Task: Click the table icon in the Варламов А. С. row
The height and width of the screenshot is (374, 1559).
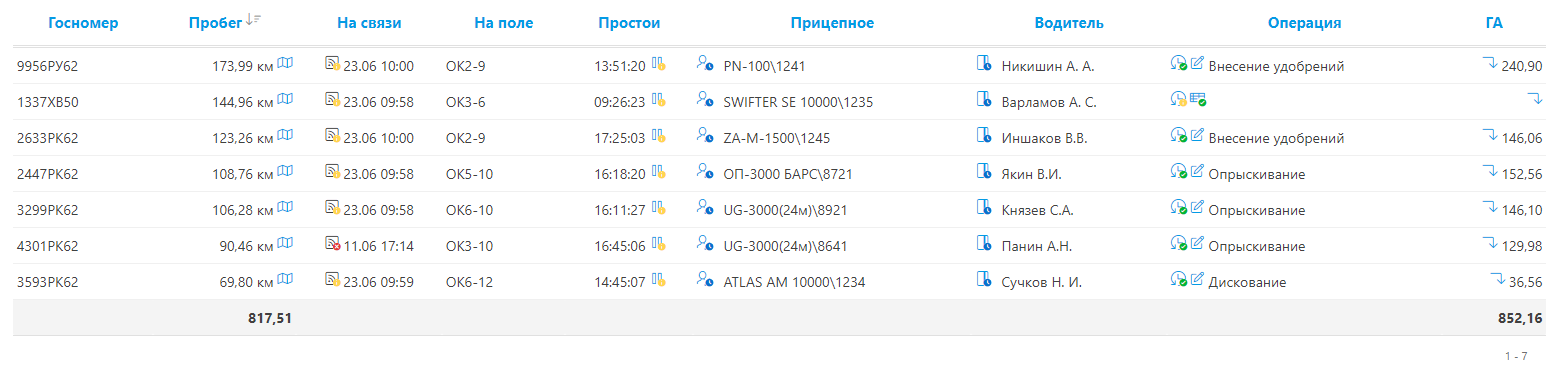Action: point(1198,100)
